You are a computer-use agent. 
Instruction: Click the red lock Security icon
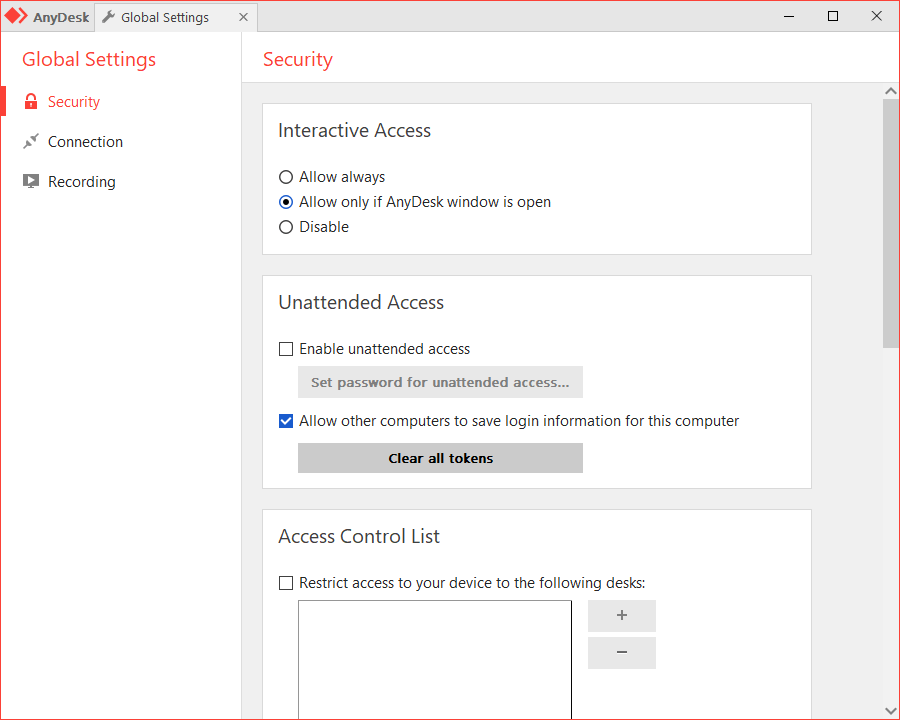point(31,102)
